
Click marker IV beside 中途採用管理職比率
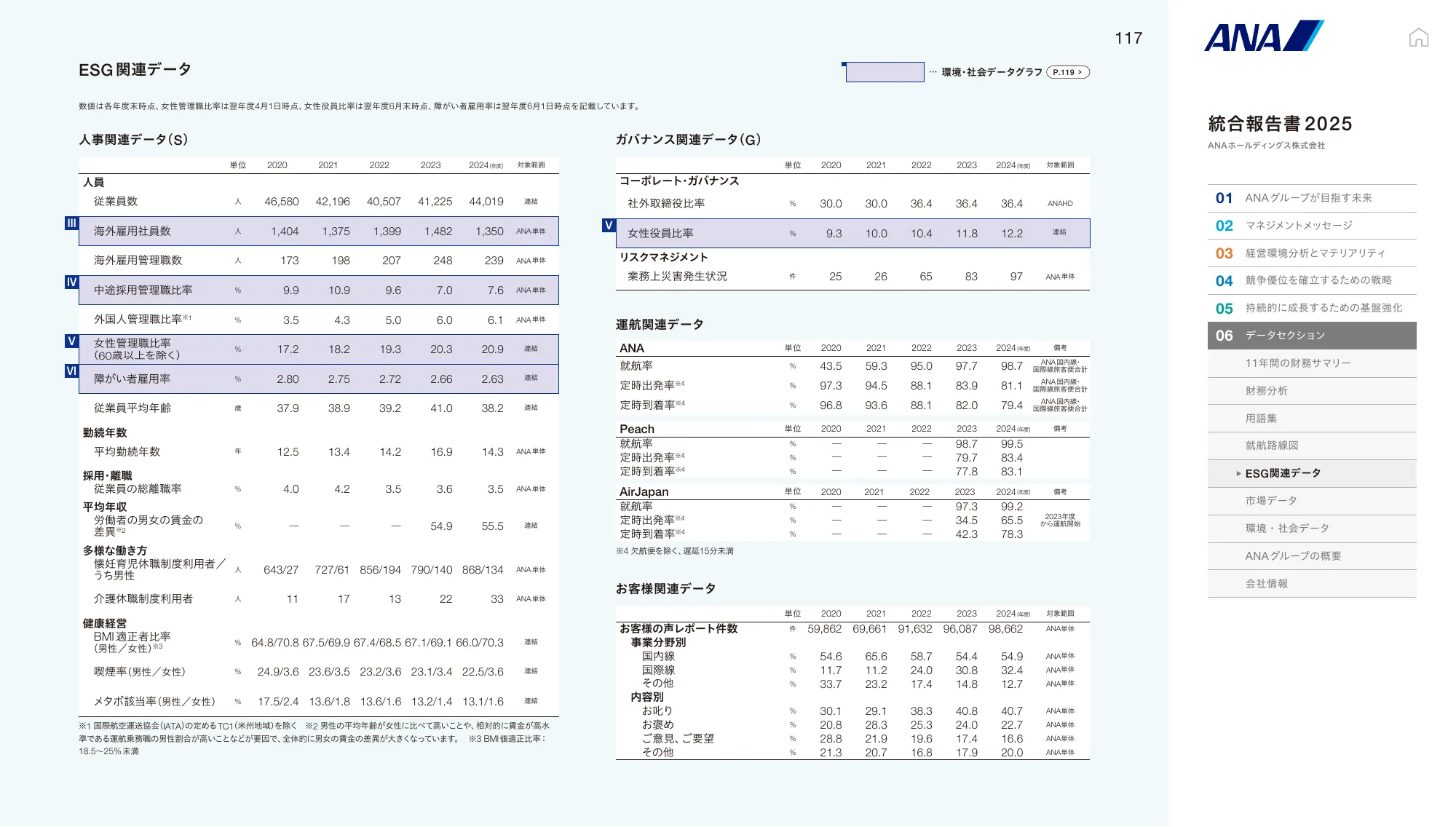[x=71, y=283]
